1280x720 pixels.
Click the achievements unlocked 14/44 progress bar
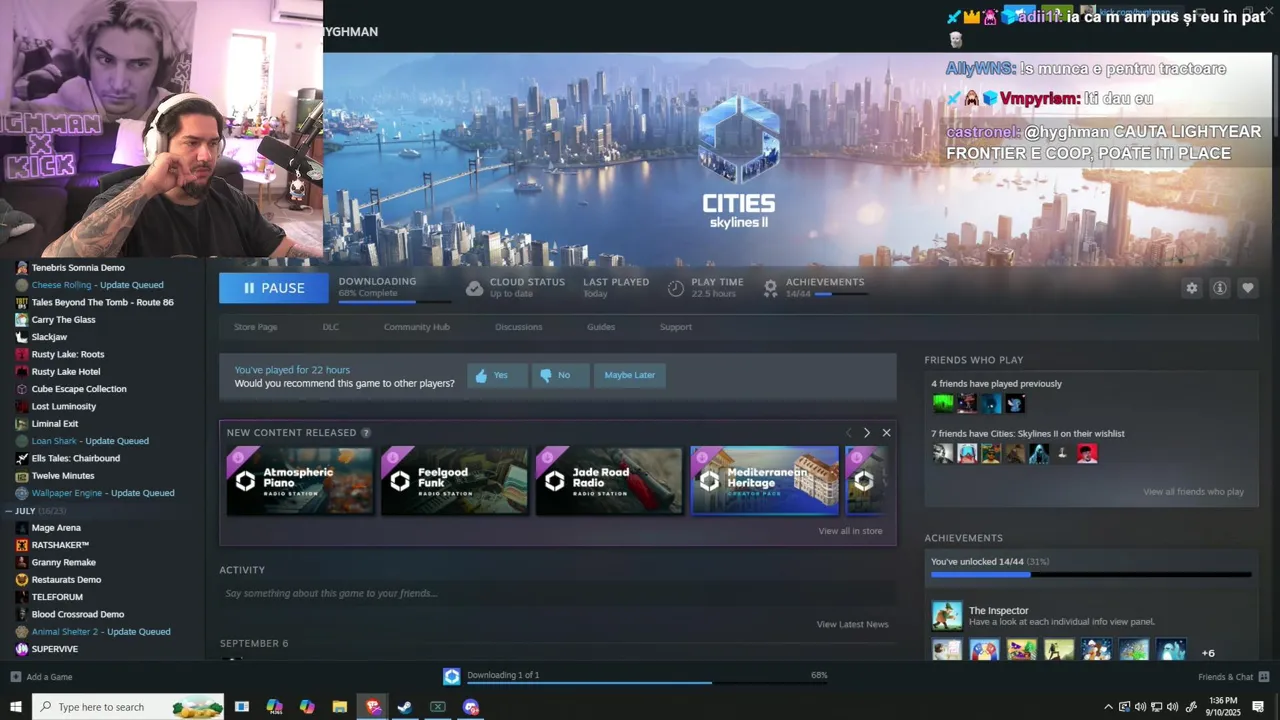1091,575
